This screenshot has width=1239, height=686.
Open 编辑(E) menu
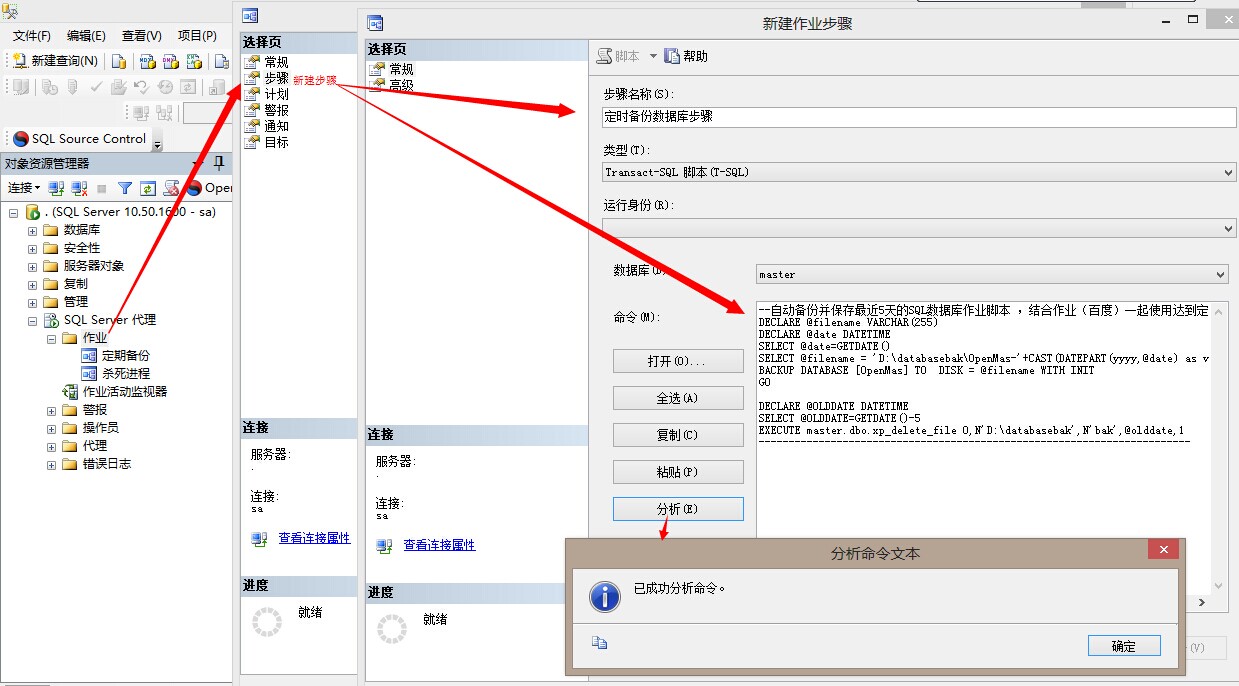click(86, 36)
